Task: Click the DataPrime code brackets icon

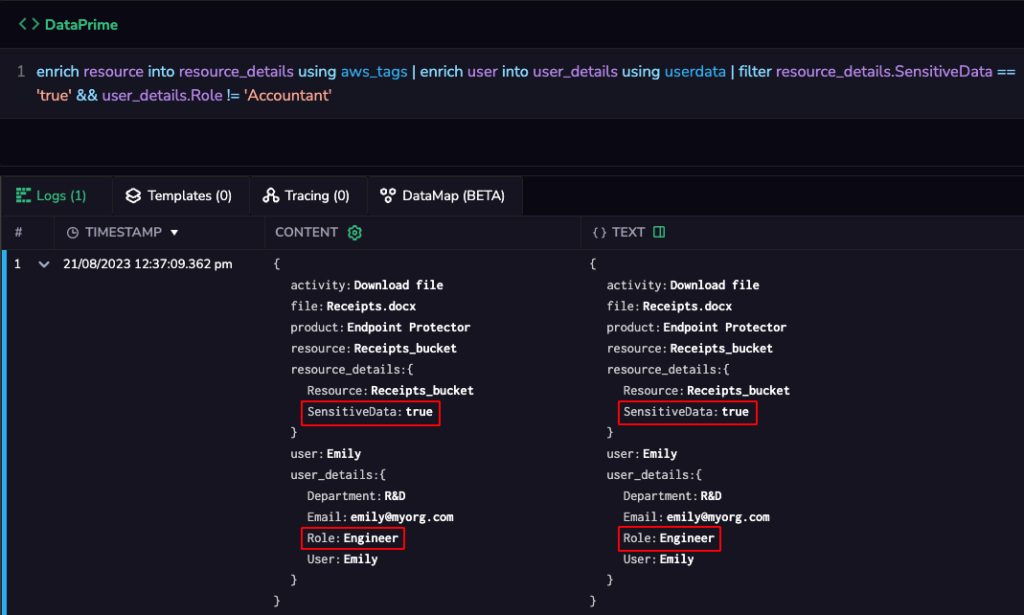Action: (28, 23)
